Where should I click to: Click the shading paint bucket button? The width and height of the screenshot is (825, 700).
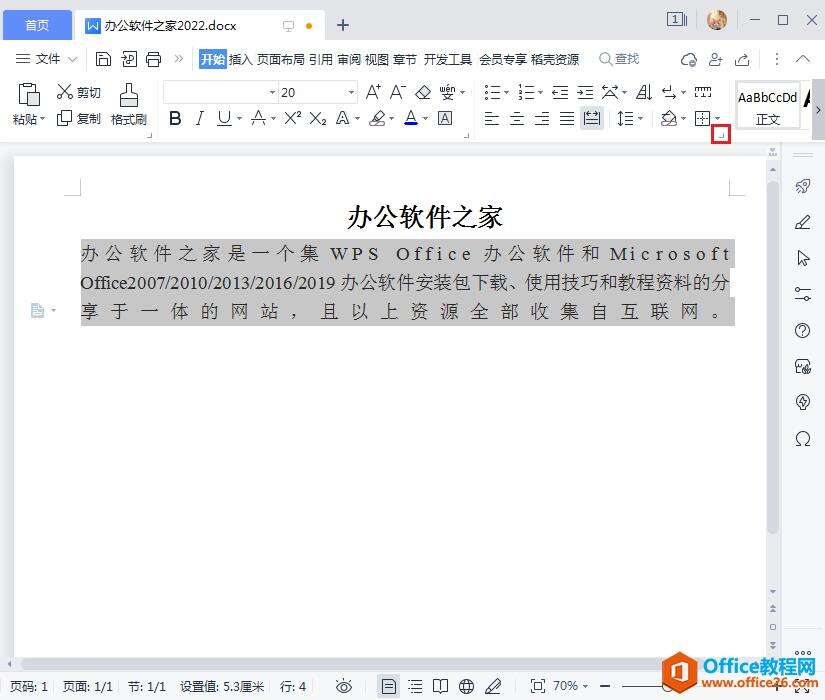(669, 118)
